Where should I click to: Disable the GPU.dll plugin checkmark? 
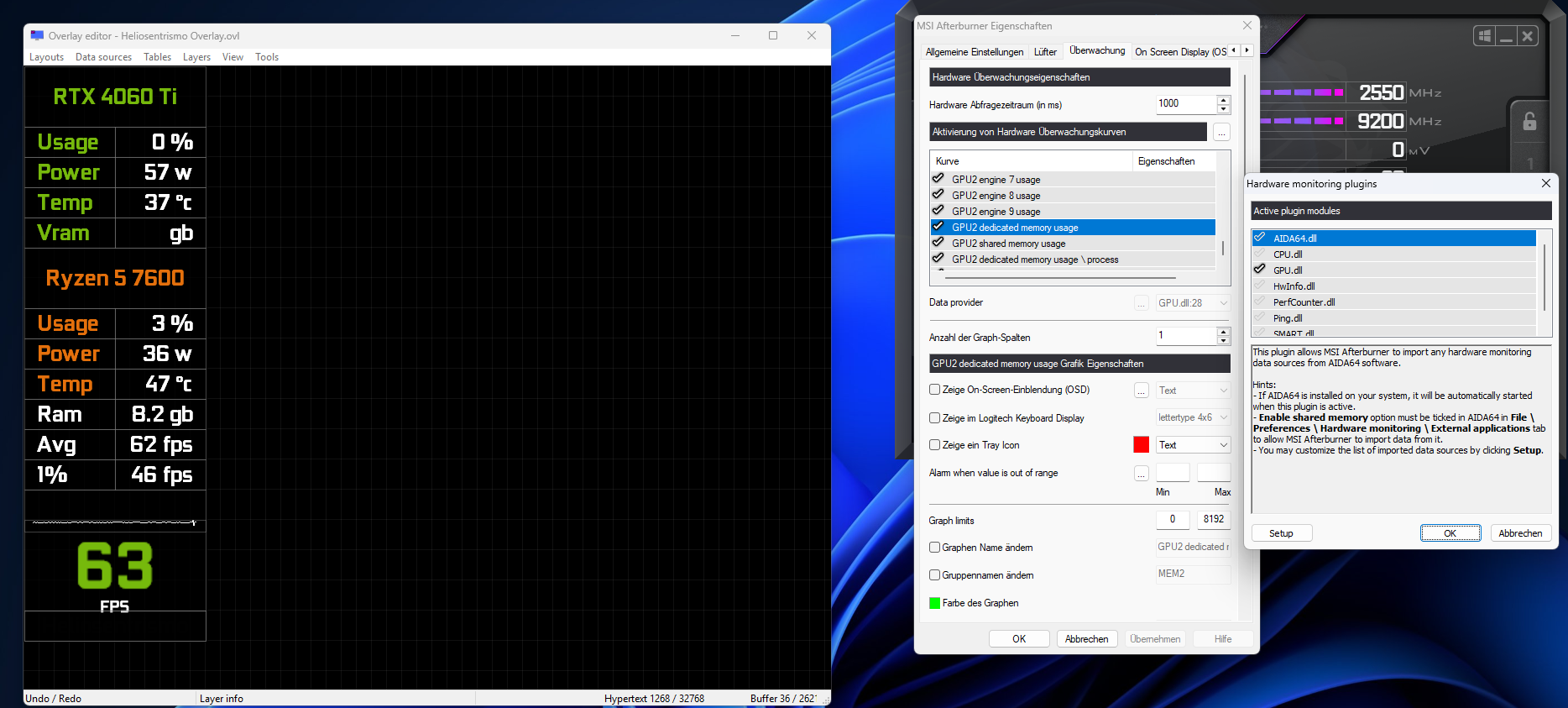(x=1260, y=270)
